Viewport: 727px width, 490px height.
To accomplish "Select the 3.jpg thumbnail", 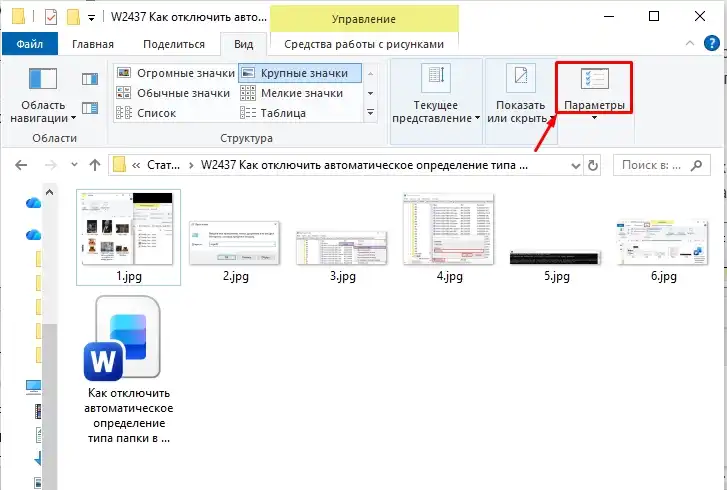I will [342, 248].
